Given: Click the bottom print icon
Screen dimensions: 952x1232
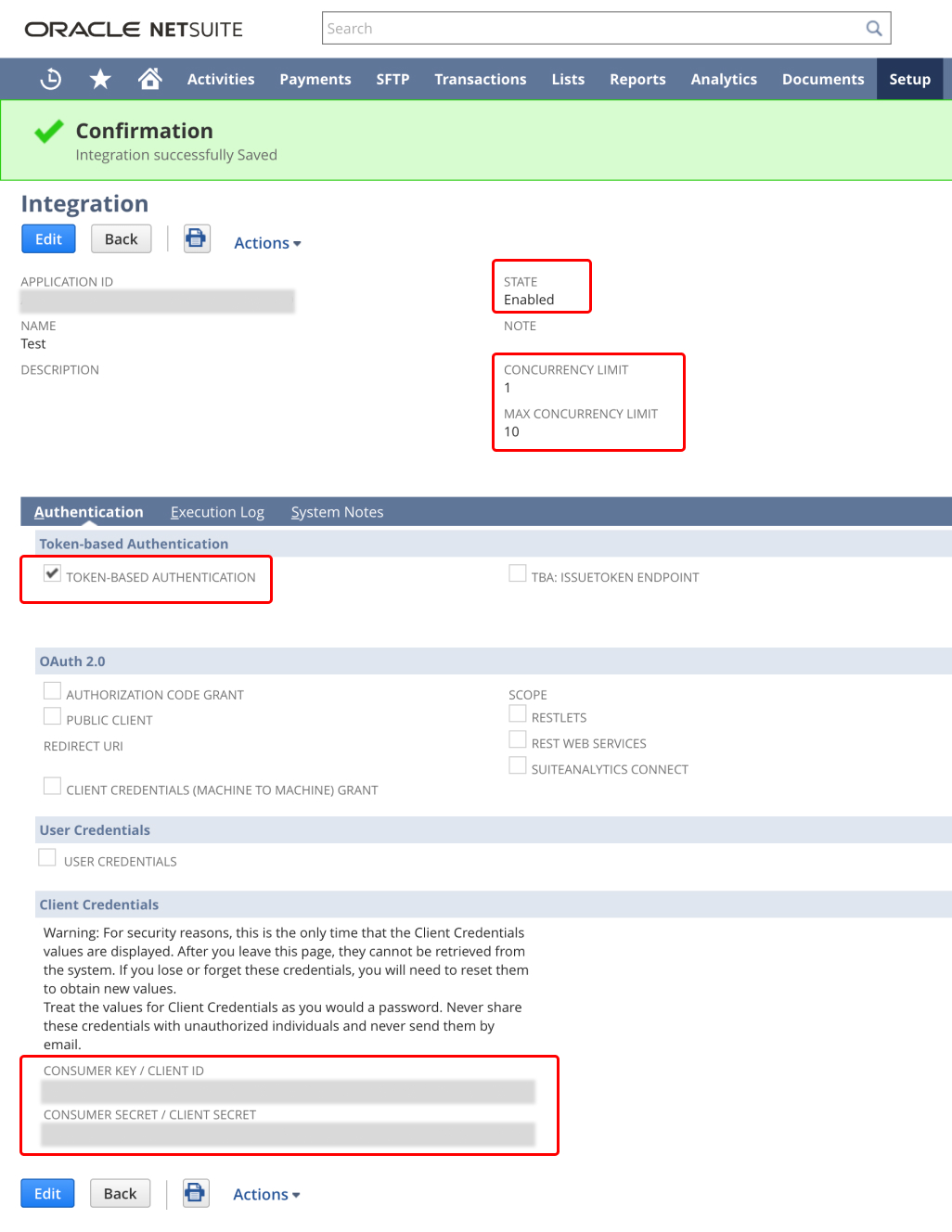Looking at the screenshot, I should point(195,1193).
